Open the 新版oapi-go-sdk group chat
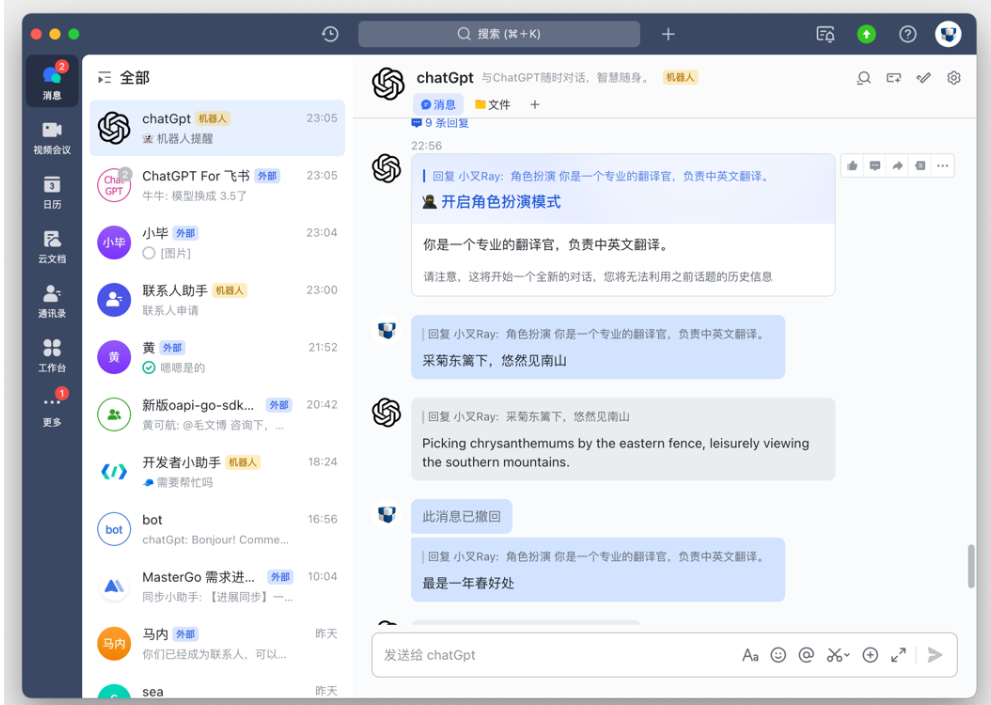 217,414
